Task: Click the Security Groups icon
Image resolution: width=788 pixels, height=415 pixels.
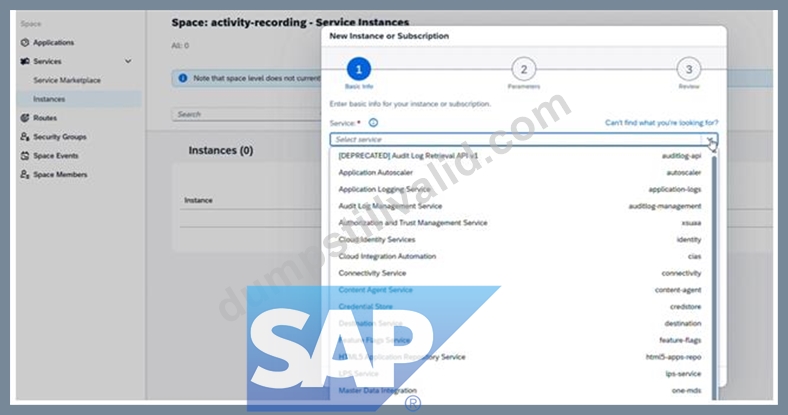Action: [25, 137]
